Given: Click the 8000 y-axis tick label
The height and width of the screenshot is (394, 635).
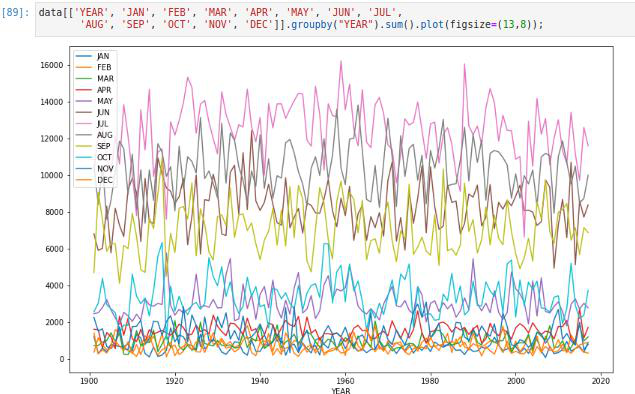Looking at the screenshot, I should click(54, 212).
